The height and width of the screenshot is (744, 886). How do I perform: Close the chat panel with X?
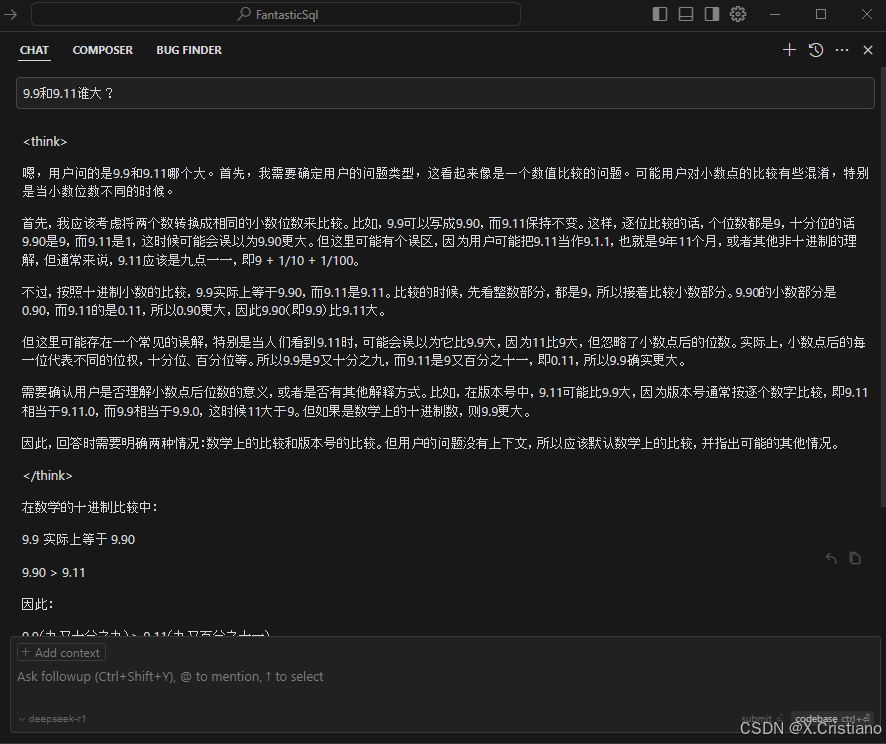coord(868,50)
